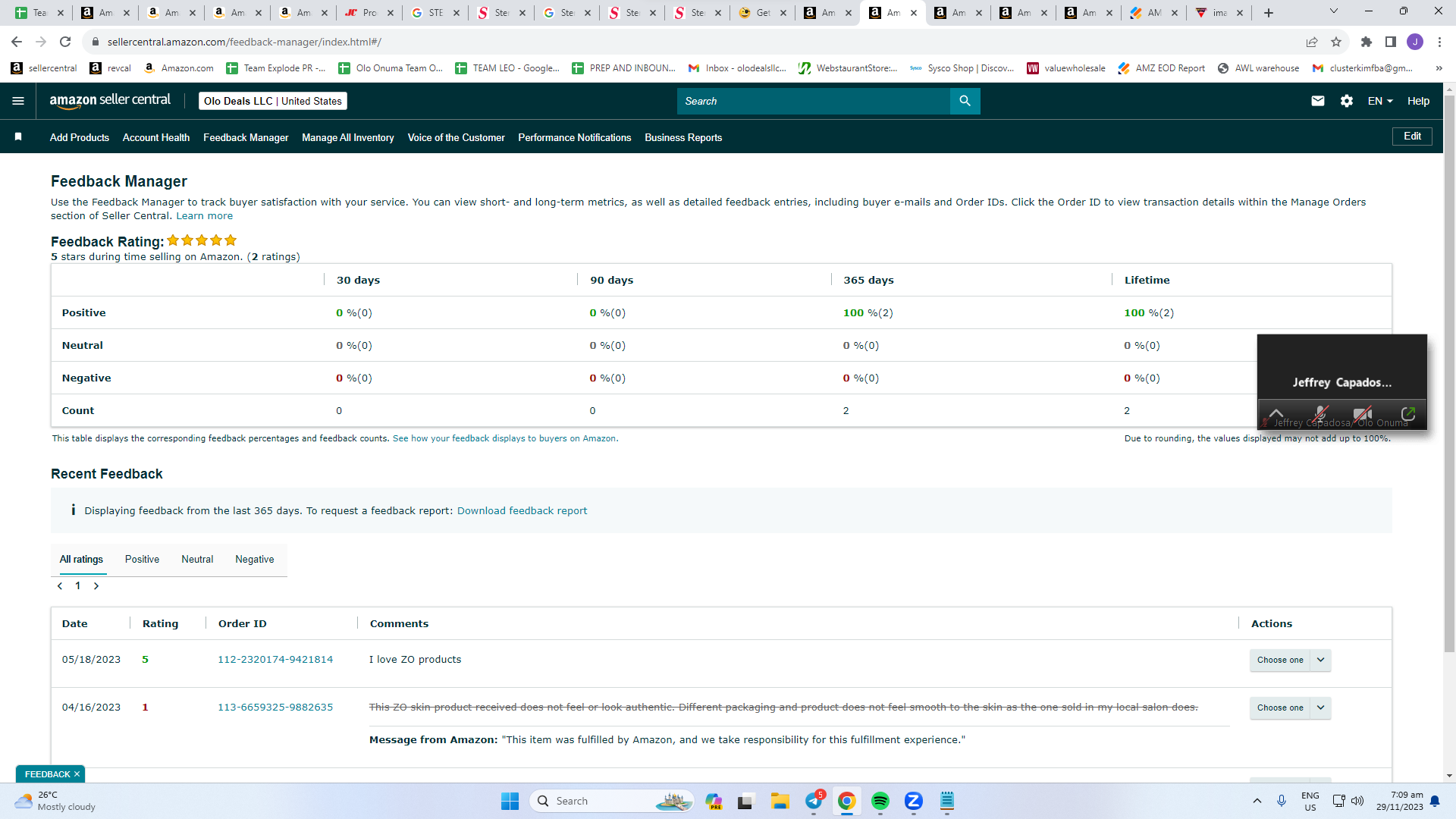Screen dimensions: 1456x819
Task: Expand the Zoom floating panel chevron
Action: 1276,414
